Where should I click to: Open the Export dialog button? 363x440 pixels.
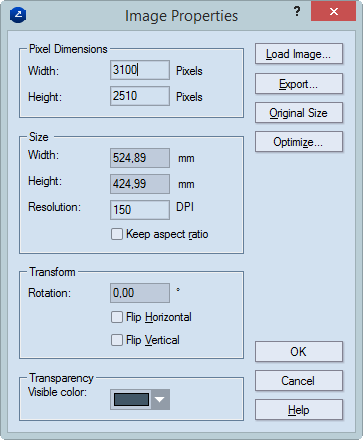pos(299,84)
